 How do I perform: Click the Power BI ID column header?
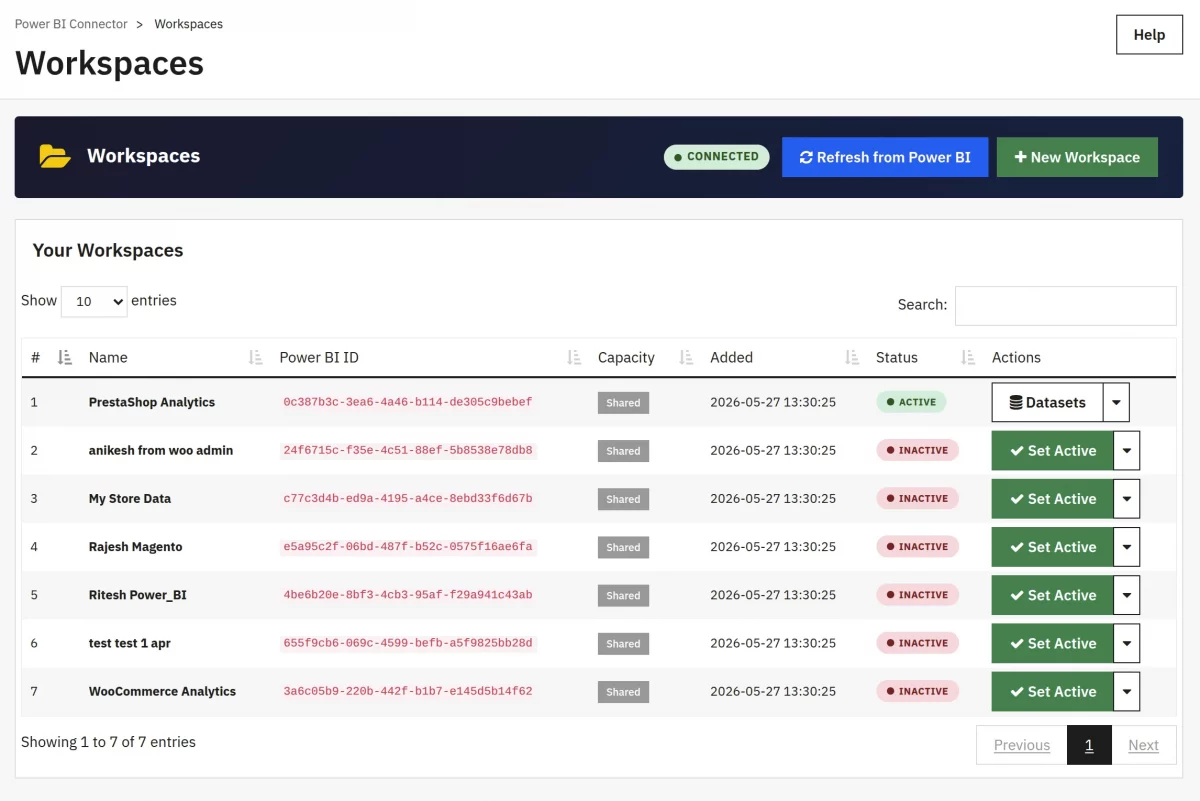tap(319, 357)
